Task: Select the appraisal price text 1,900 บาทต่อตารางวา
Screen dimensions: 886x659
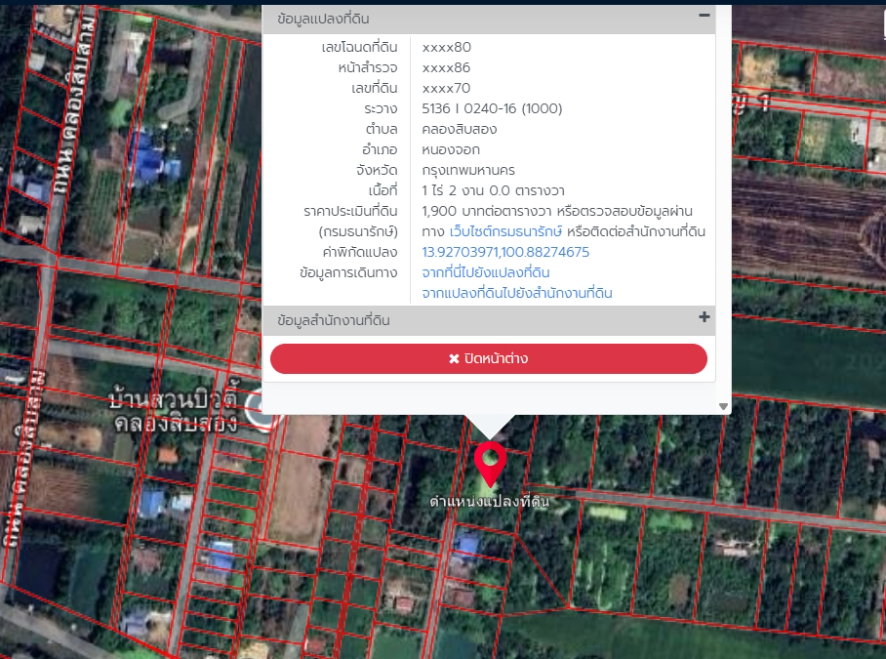Action: tap(487, 211)
